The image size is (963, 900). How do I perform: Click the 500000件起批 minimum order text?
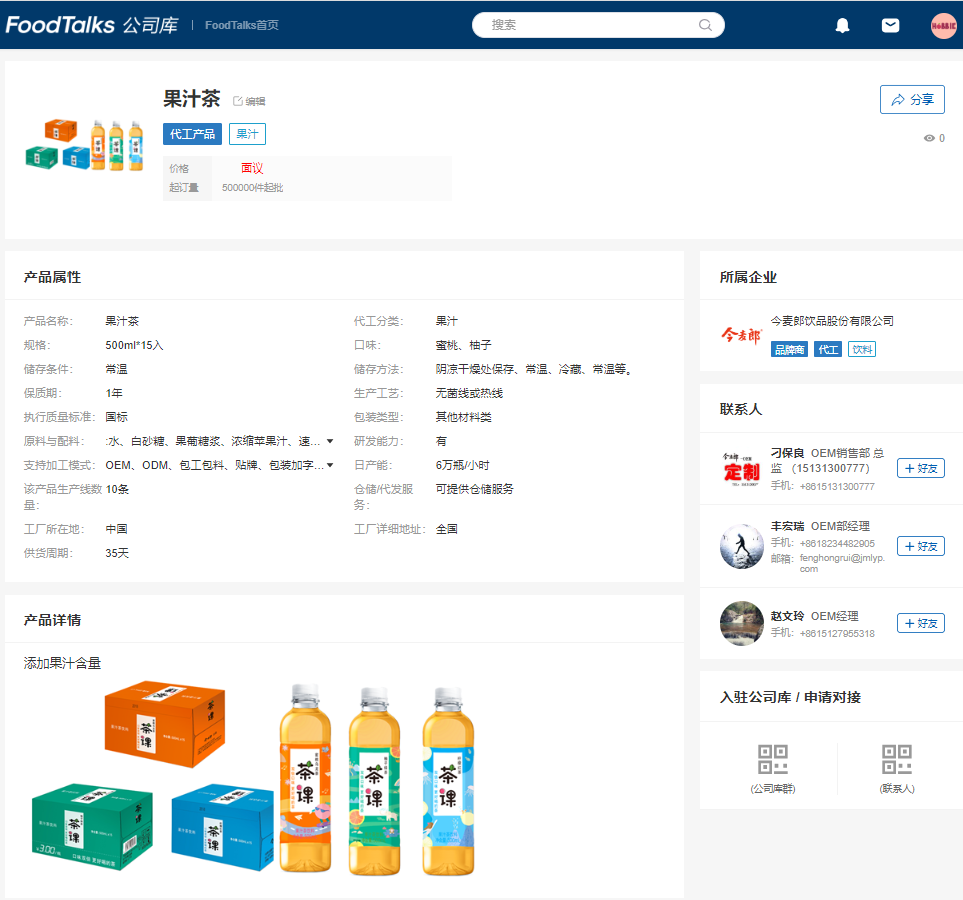252,187
